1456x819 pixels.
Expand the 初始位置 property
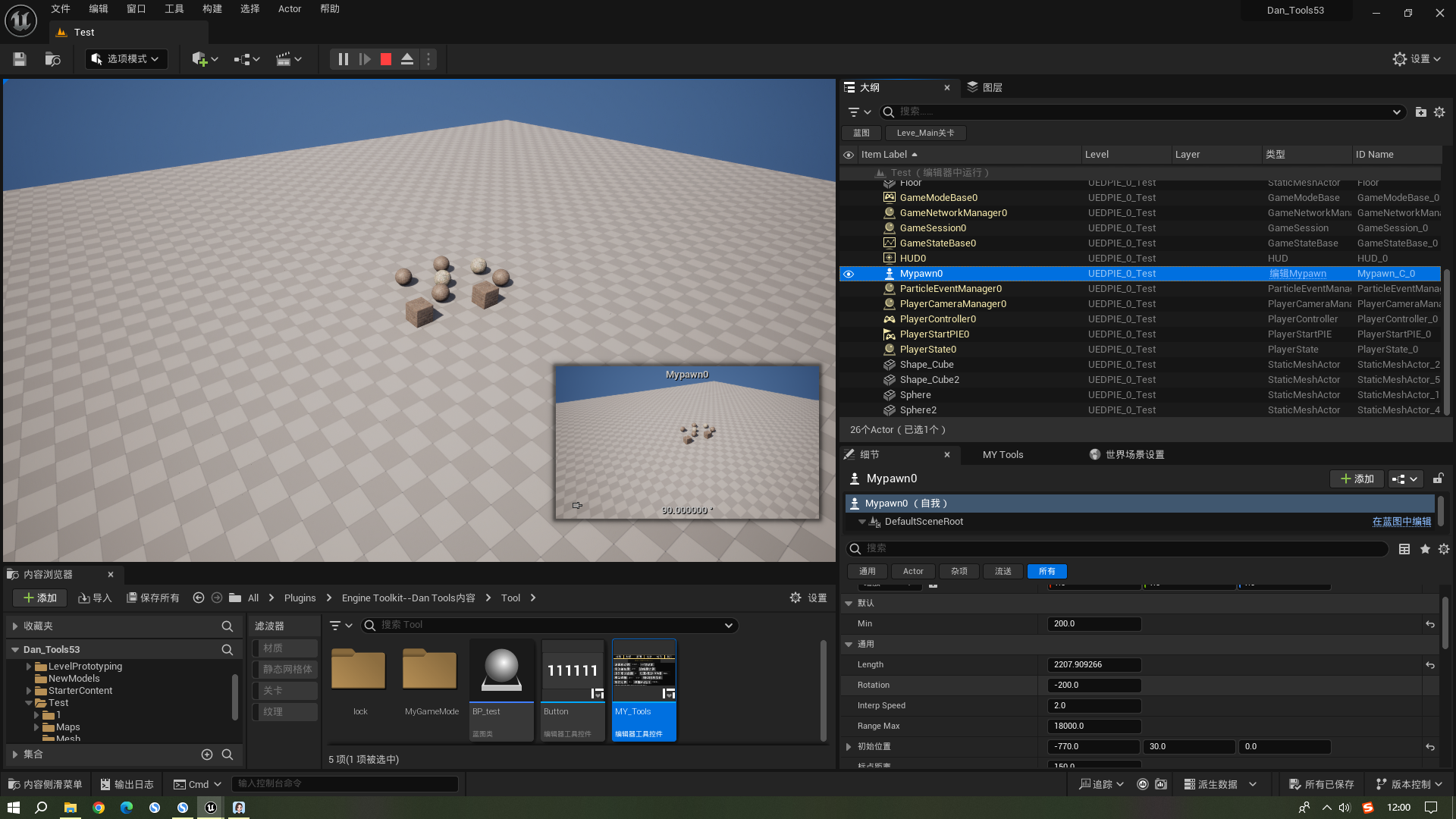[849, 747]
